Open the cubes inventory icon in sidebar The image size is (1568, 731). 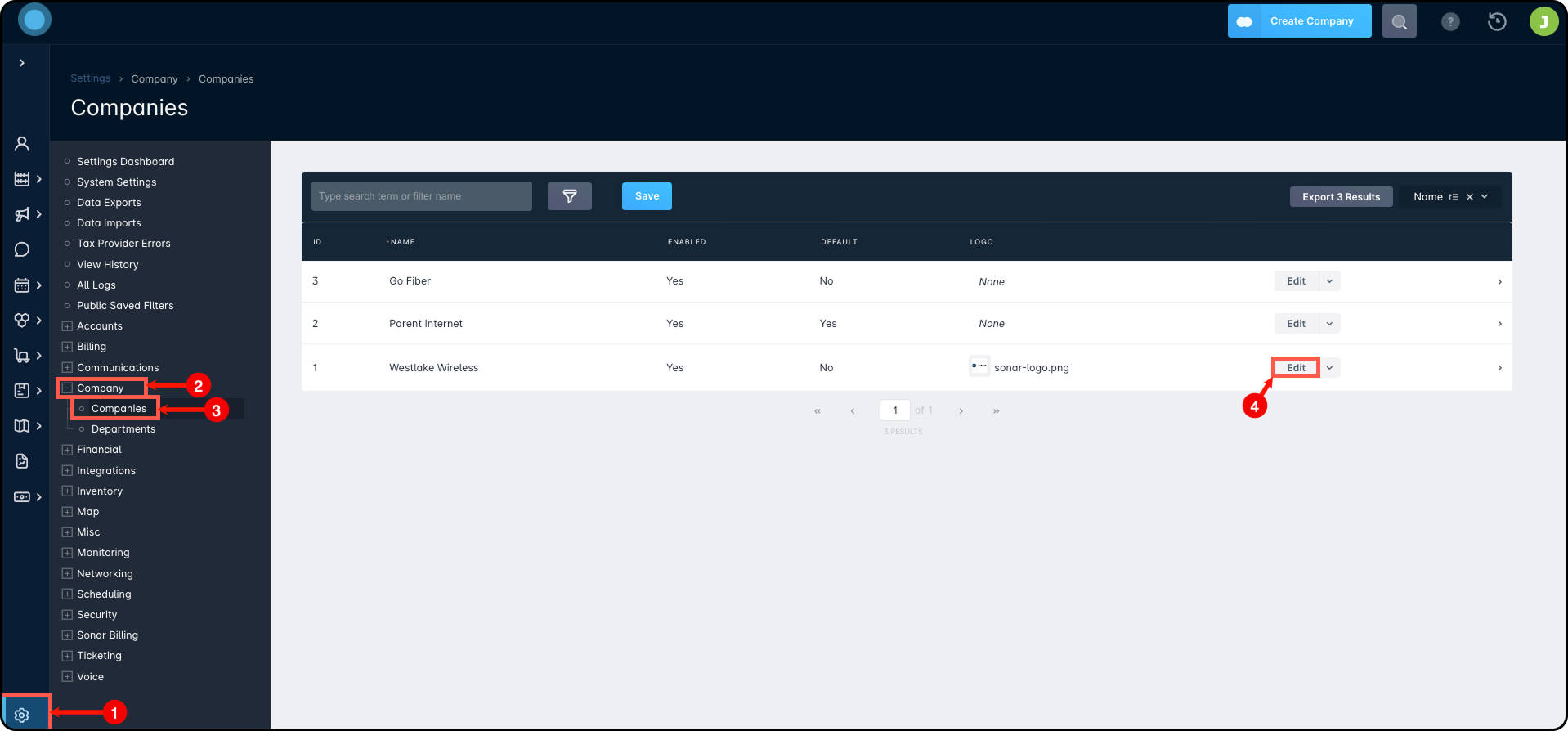(22, 321)
